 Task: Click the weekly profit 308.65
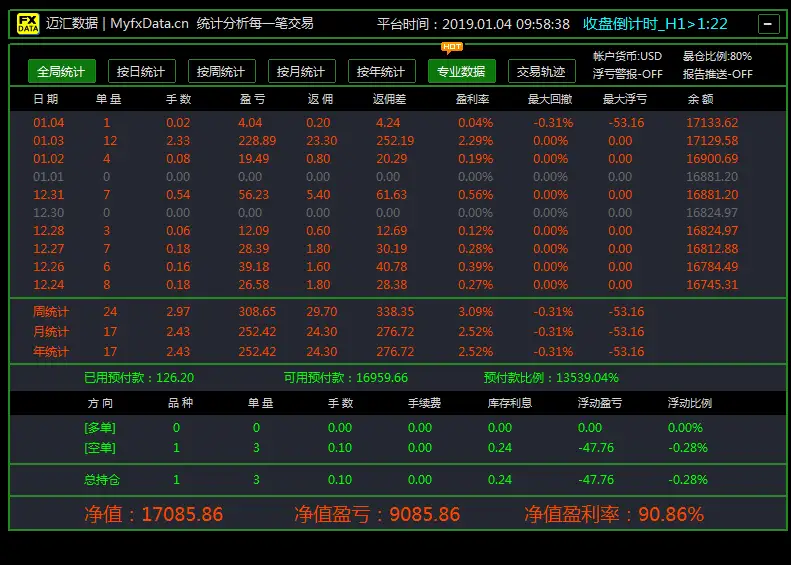[257, 312]
